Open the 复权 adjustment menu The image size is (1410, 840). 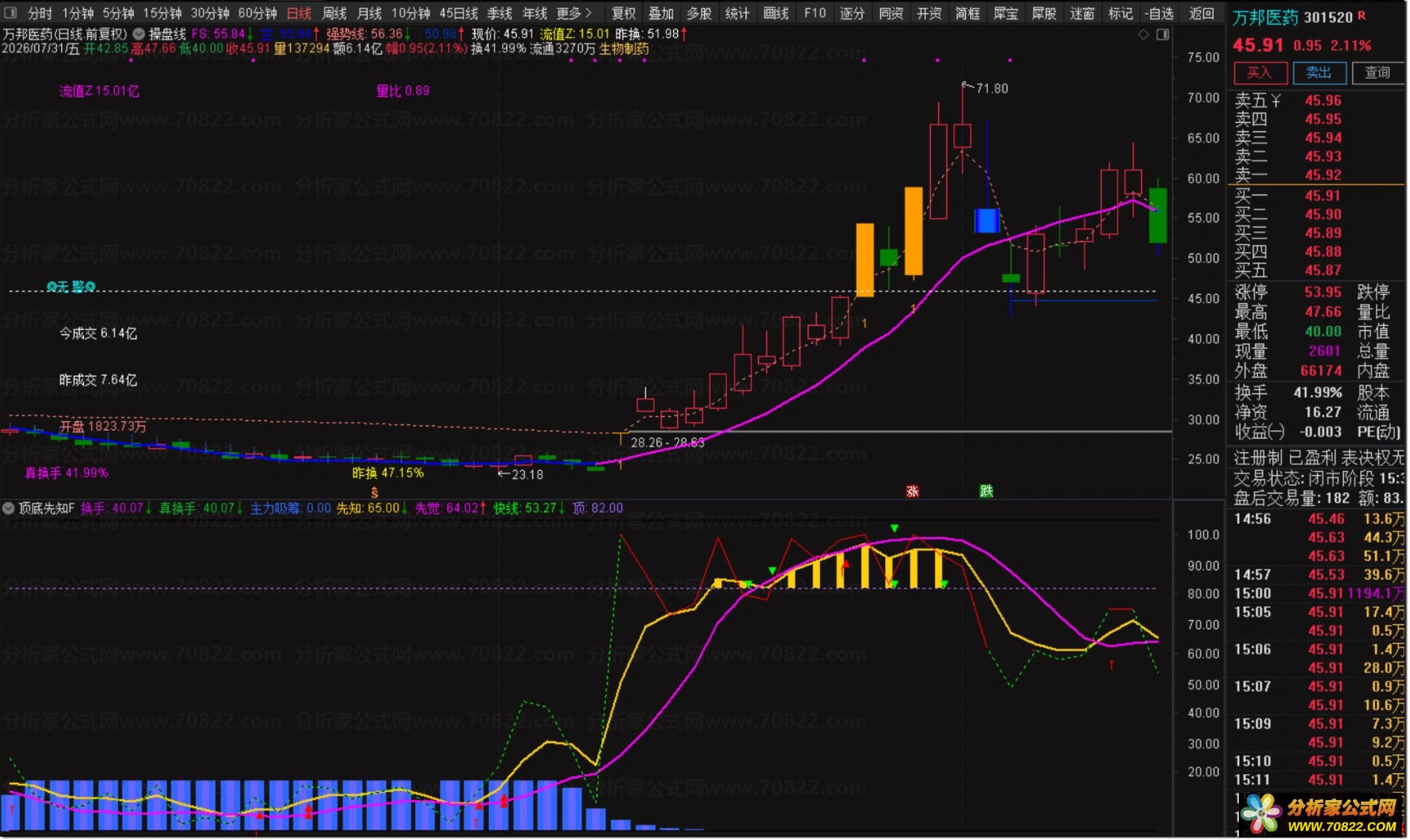tap(623, 13)
